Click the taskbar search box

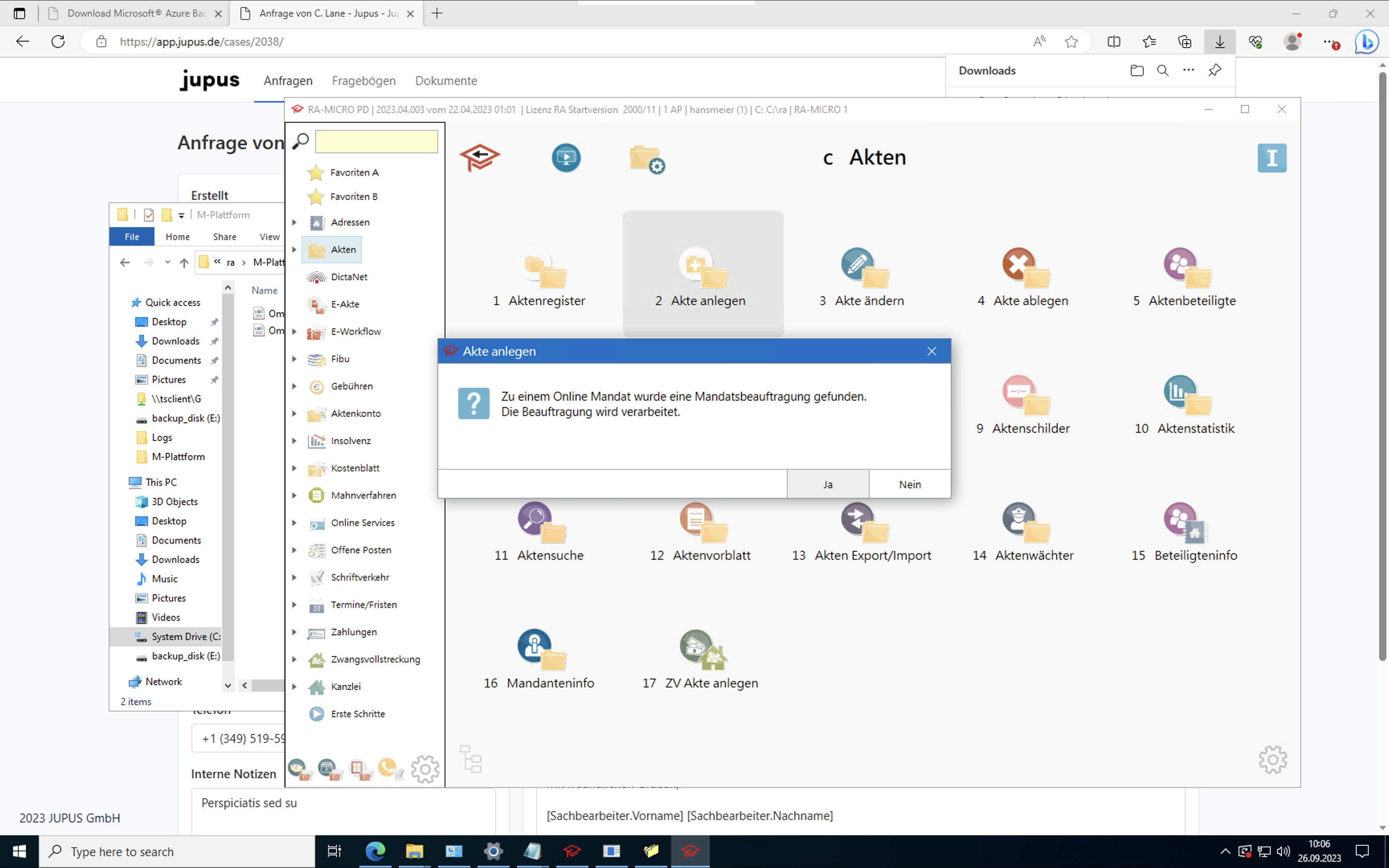[x=177, y=852]
